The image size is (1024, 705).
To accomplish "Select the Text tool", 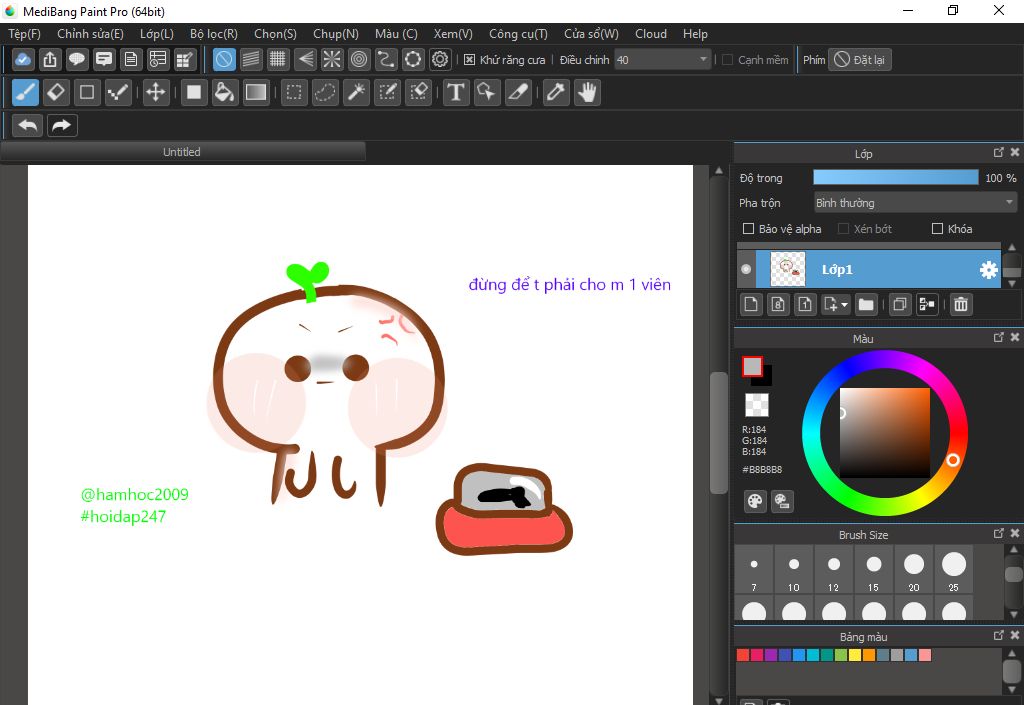I will click(456, 92).
